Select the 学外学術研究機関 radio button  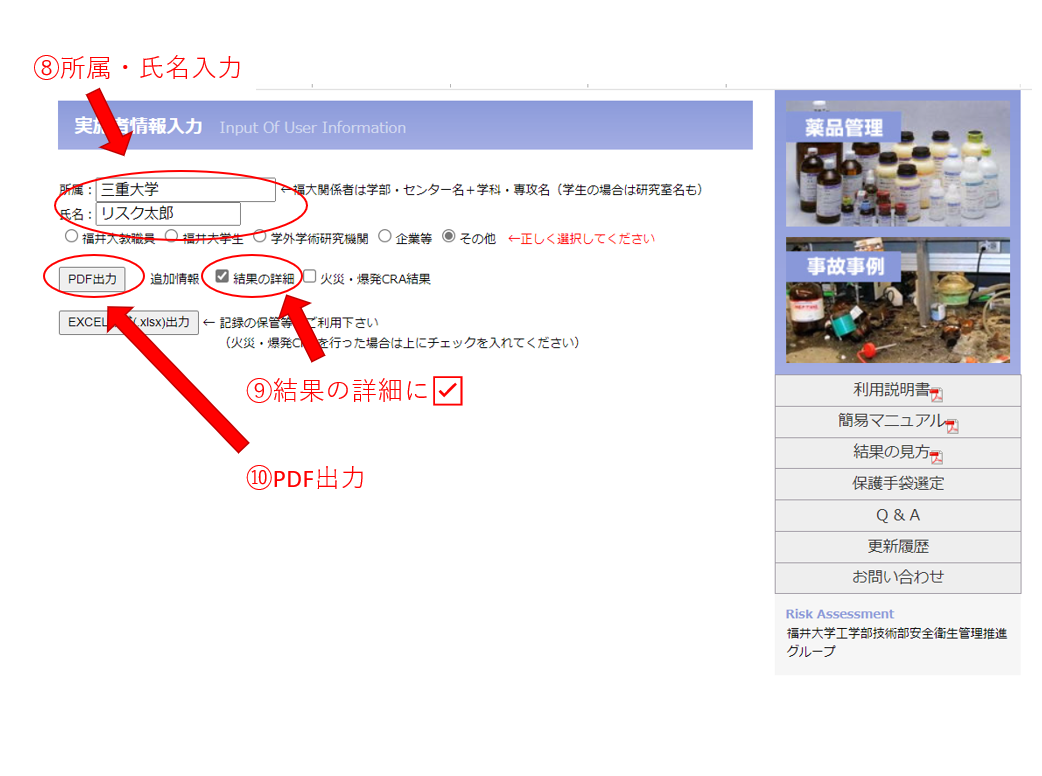260,236
